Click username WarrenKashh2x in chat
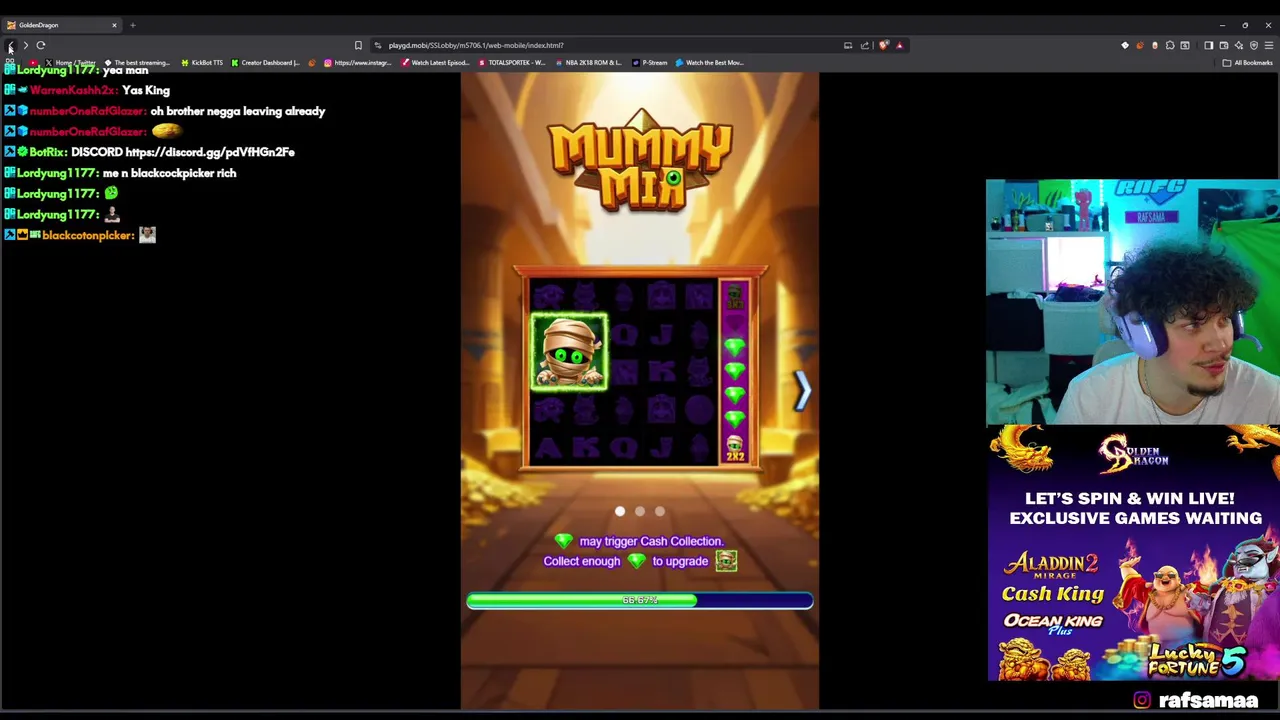Viewport: 1280px width, 720px height. [72, 90]
